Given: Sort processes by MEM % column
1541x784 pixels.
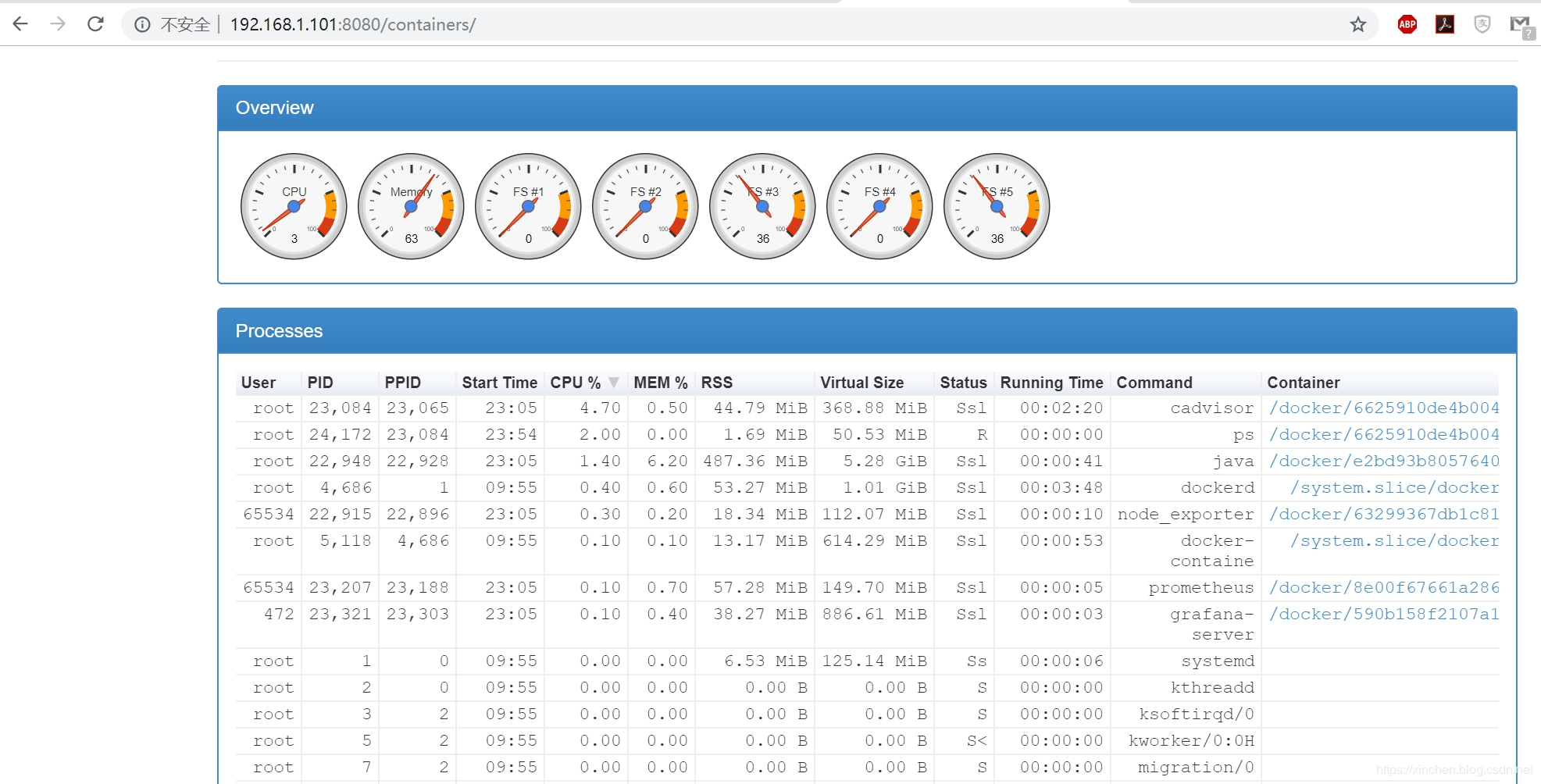Looking at the screenshot, I should pyautogui.click(x=661, y=383).
